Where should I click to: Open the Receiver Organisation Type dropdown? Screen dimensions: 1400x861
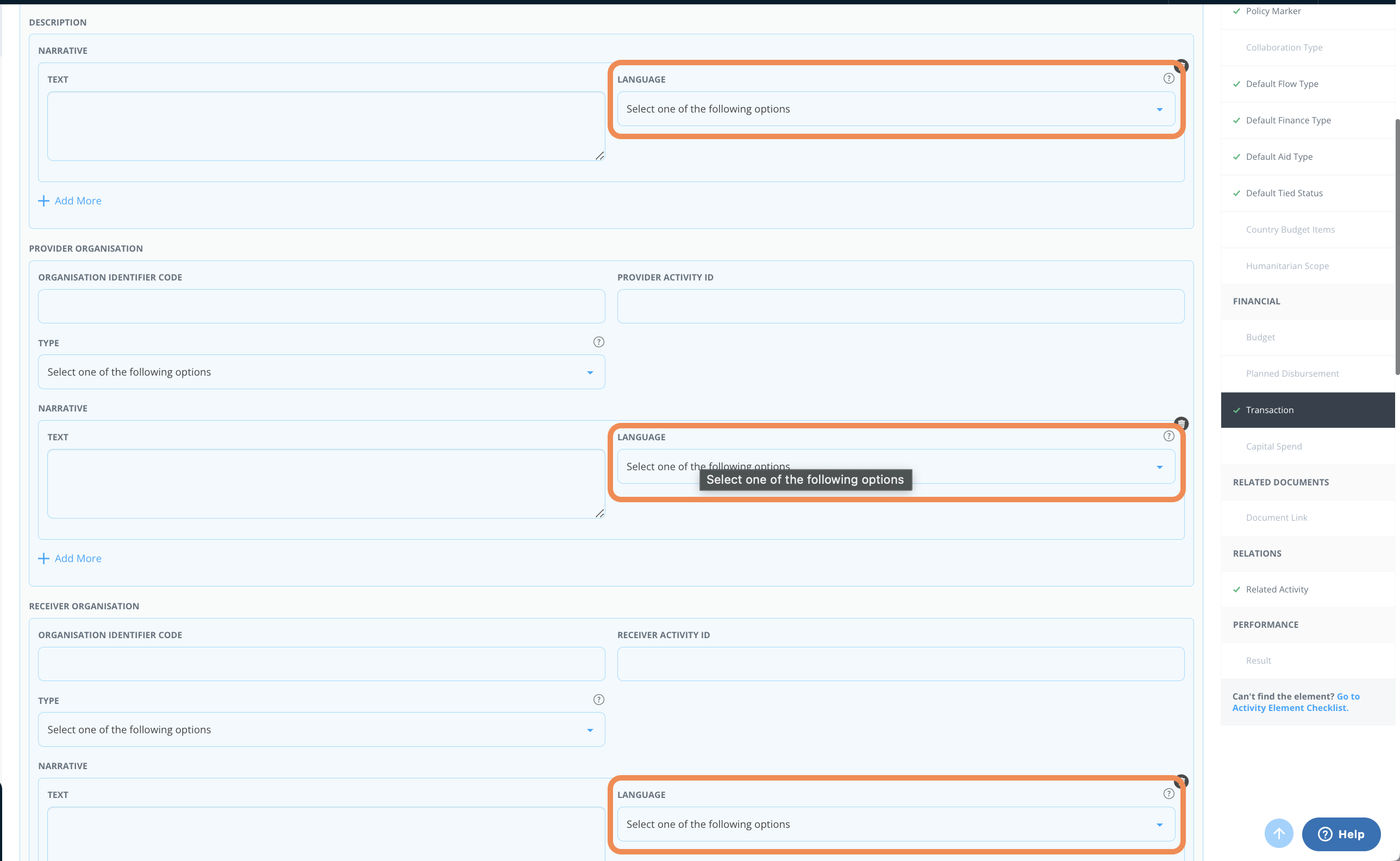321,729
